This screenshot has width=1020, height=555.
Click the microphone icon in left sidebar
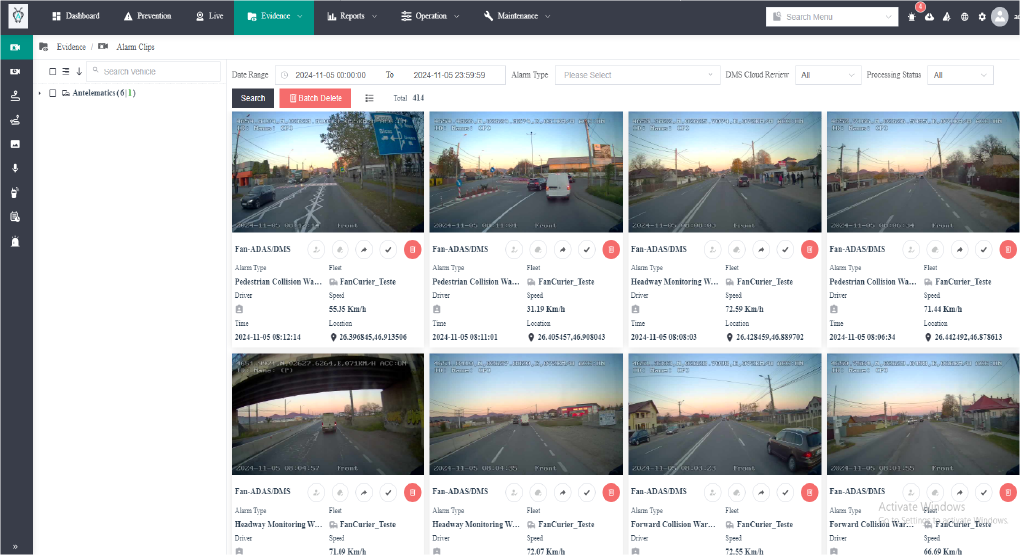coord(15,168)
